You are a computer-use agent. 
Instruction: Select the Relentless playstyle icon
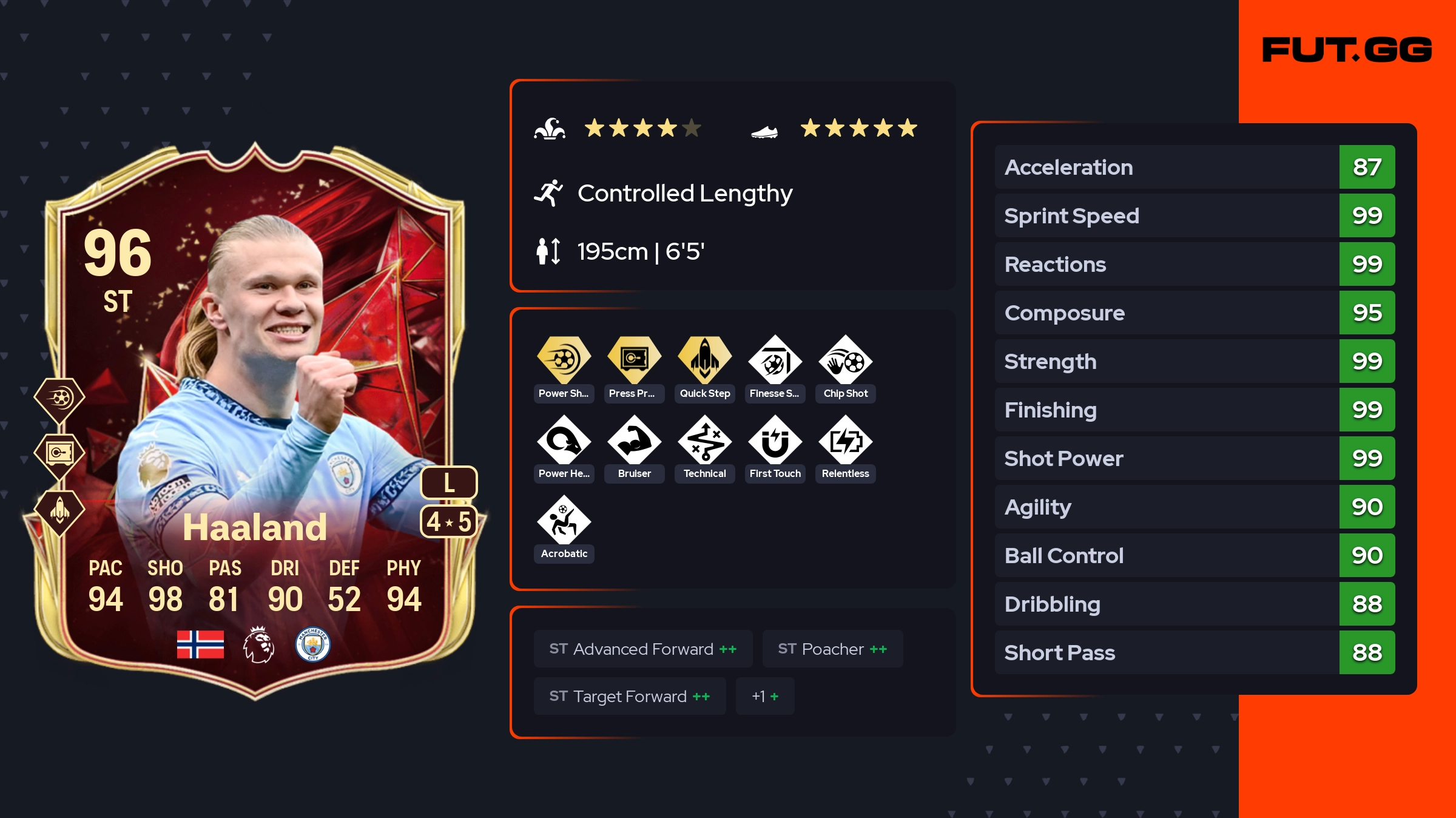(x=845, y=441)
